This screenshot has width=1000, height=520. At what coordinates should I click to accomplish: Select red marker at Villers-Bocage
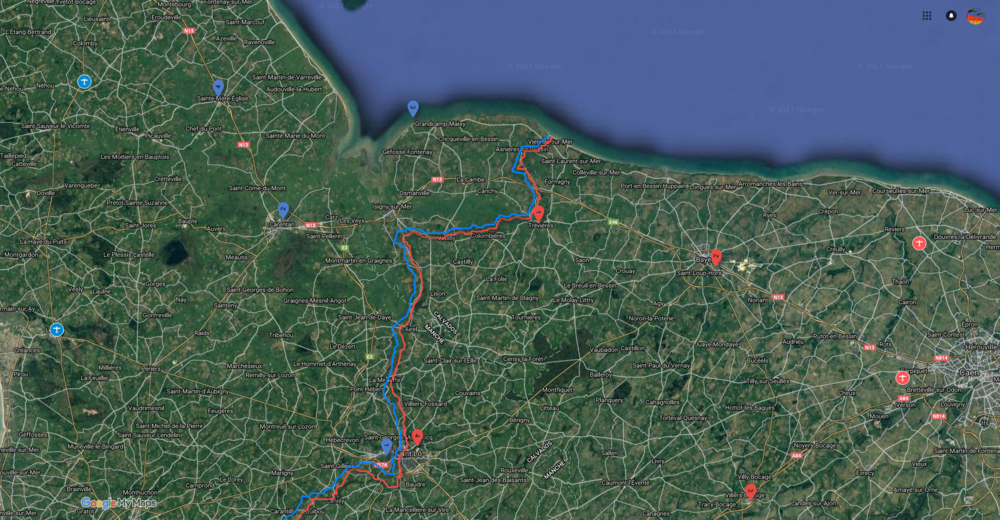tap(751, 492)
